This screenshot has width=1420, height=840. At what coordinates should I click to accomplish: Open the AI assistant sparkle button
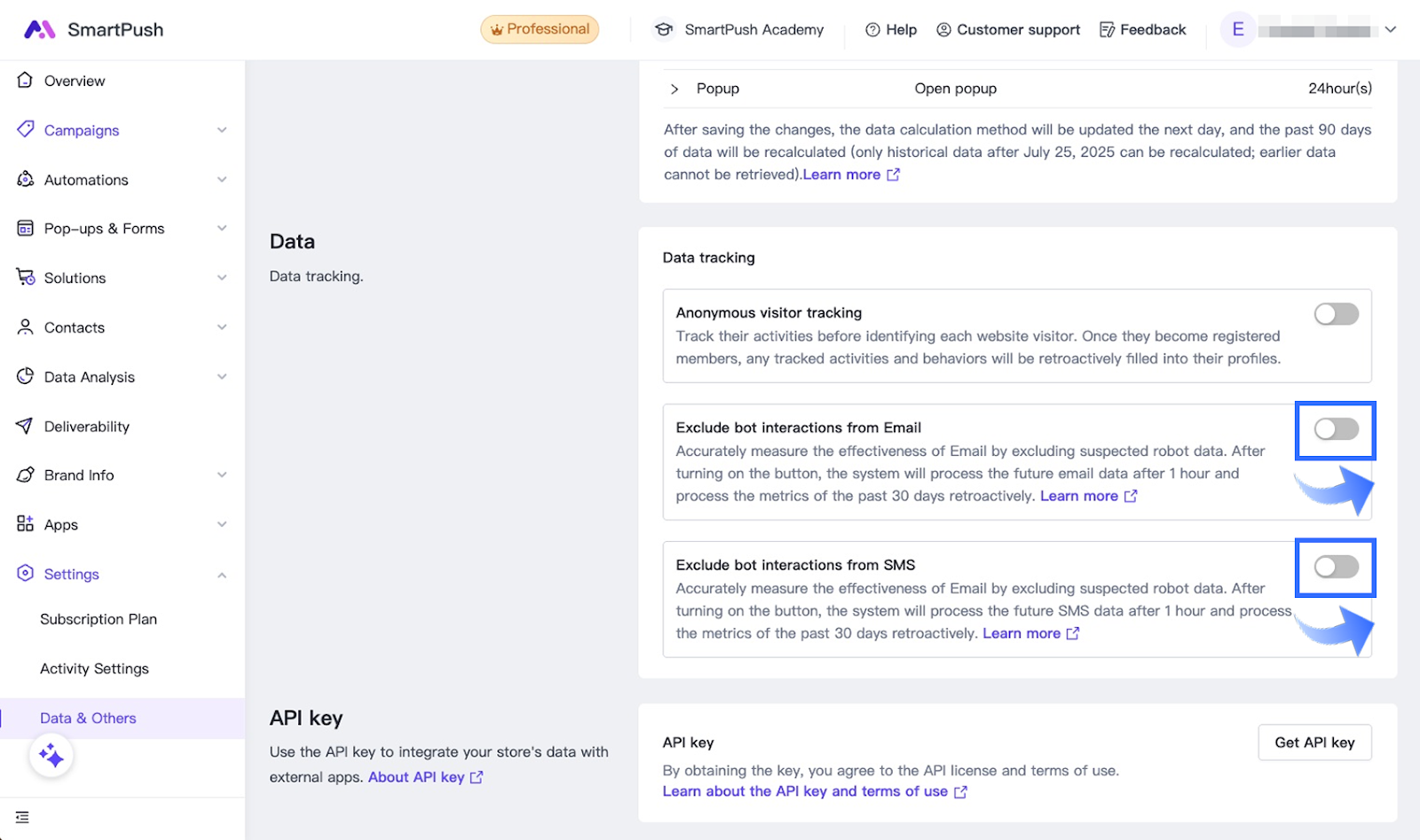[x=51, y=757]
